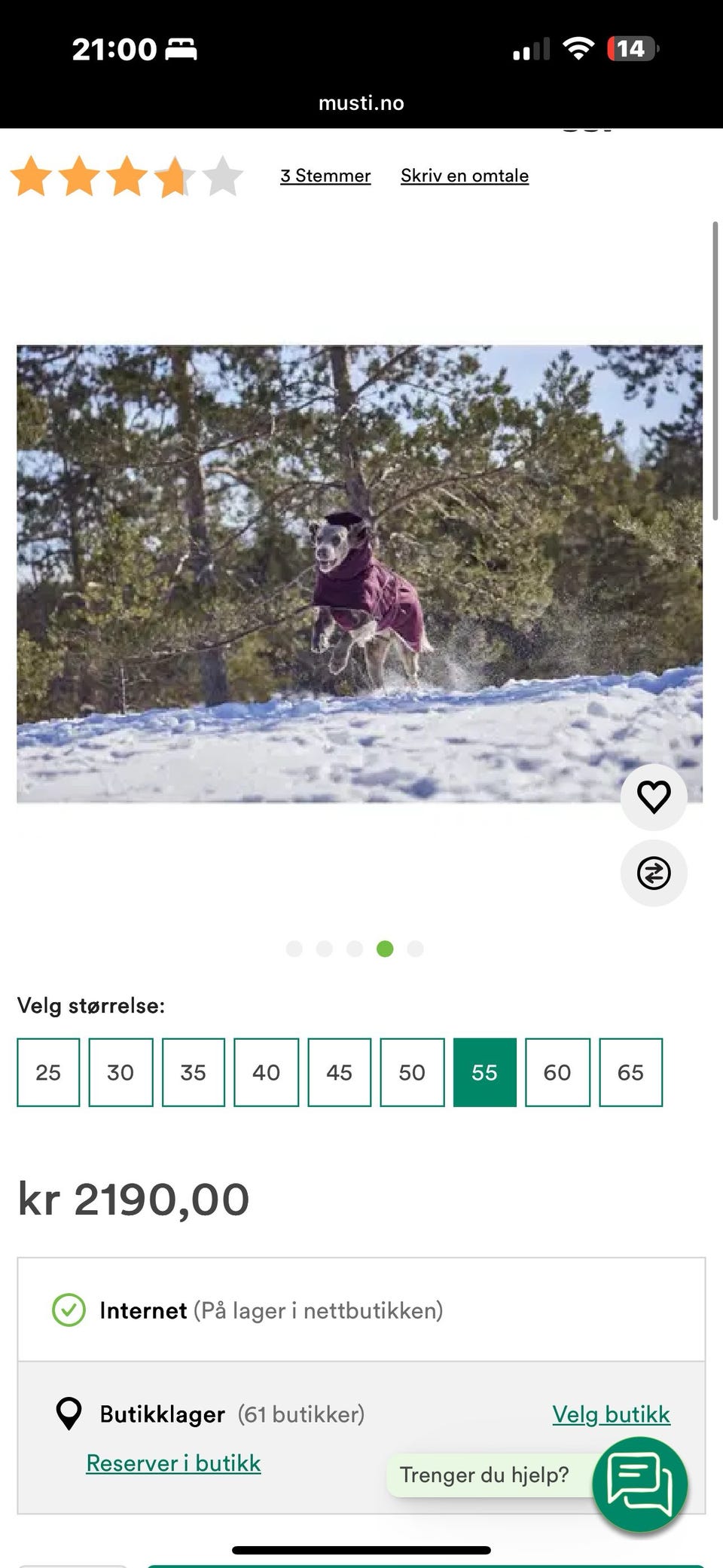Select size 25

pyautogui.click(x=48, y=1072)
